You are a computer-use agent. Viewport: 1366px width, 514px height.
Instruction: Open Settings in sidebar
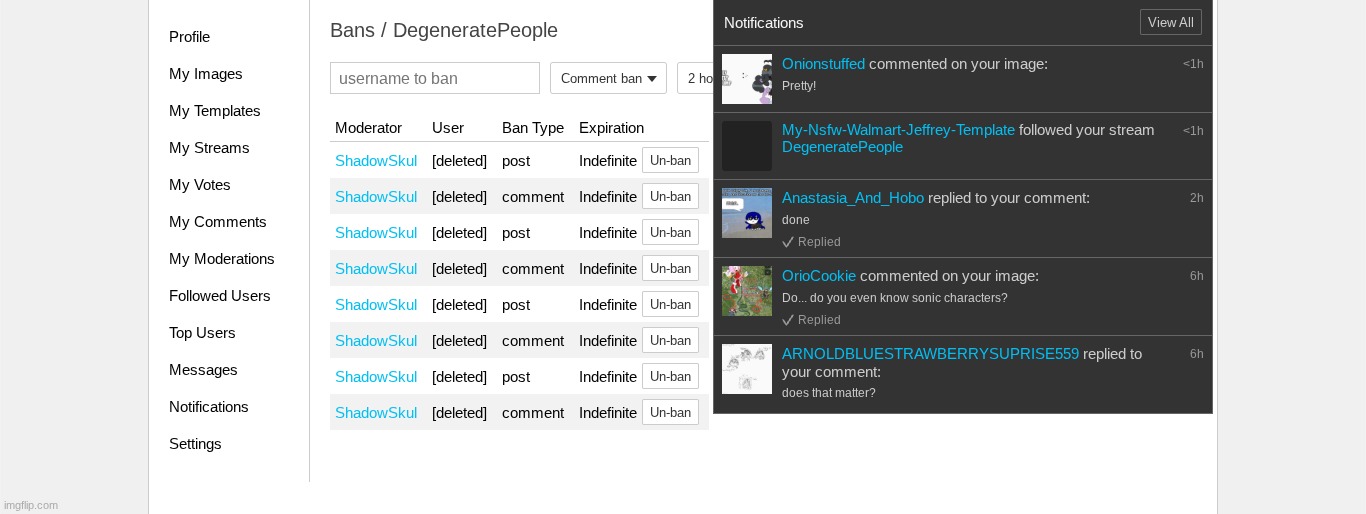point(195,444)
